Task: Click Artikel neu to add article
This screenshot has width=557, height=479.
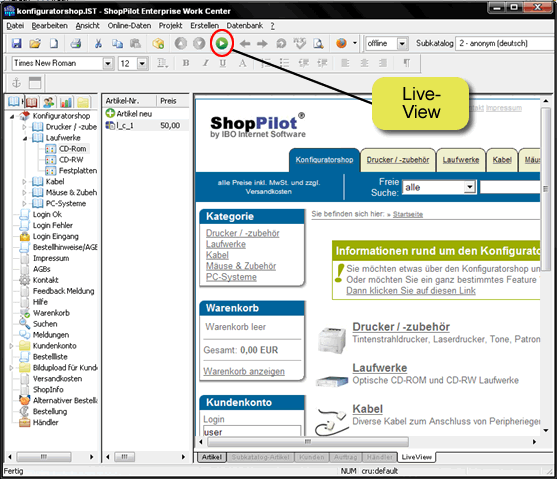Action: [129, 114]
